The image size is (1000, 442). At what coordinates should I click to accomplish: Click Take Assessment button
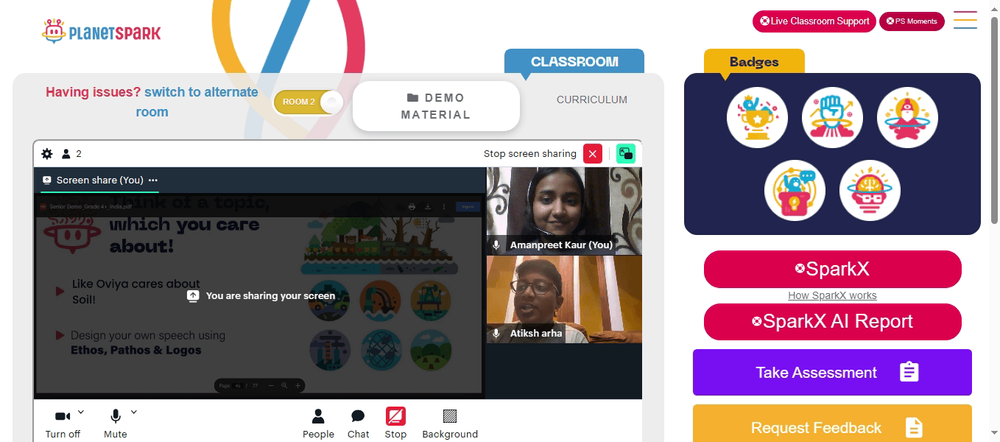click(832, 372)
